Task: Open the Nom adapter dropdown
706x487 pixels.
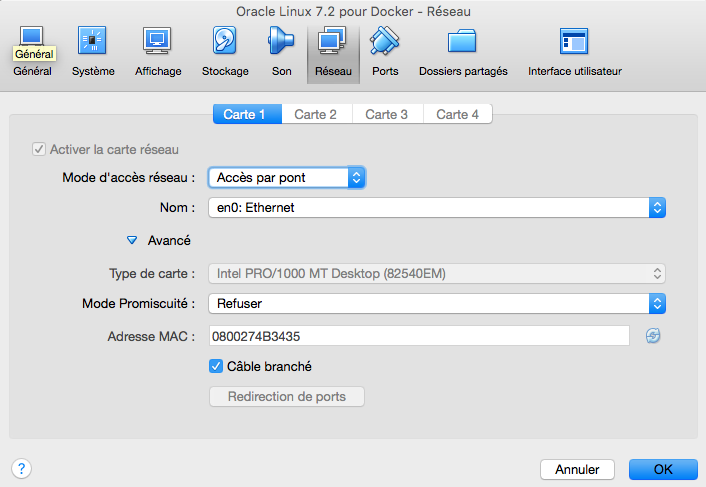Action: [x=437, y=208]
